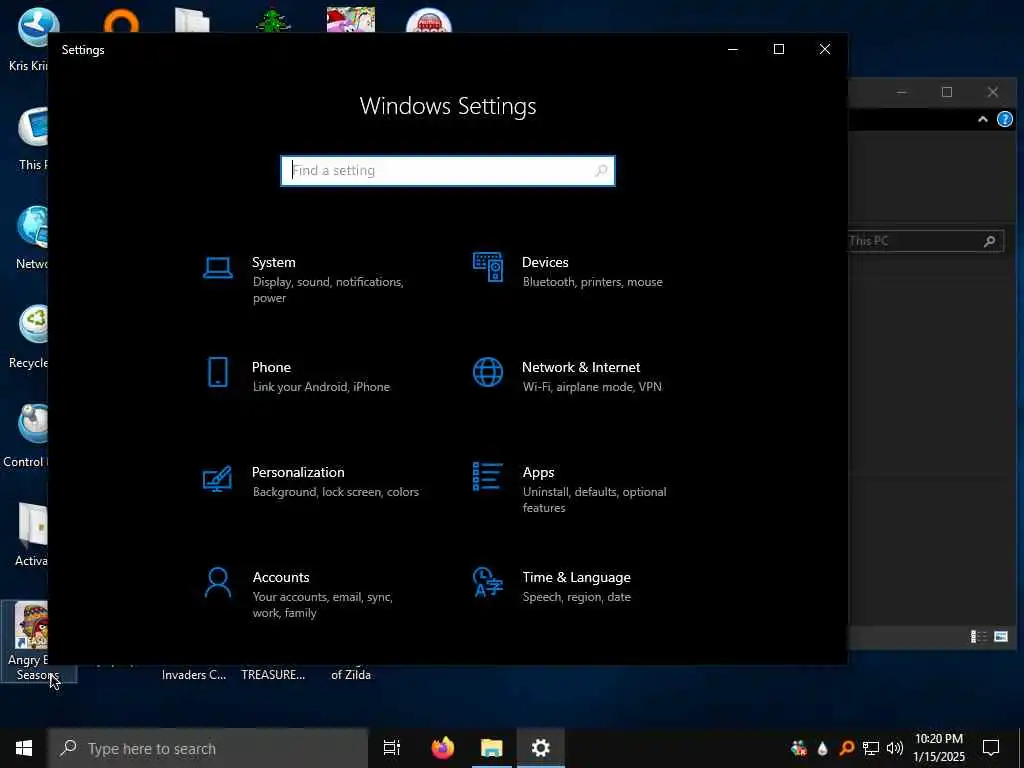Select the Control Panel desktop icon

tap(26, 436)
